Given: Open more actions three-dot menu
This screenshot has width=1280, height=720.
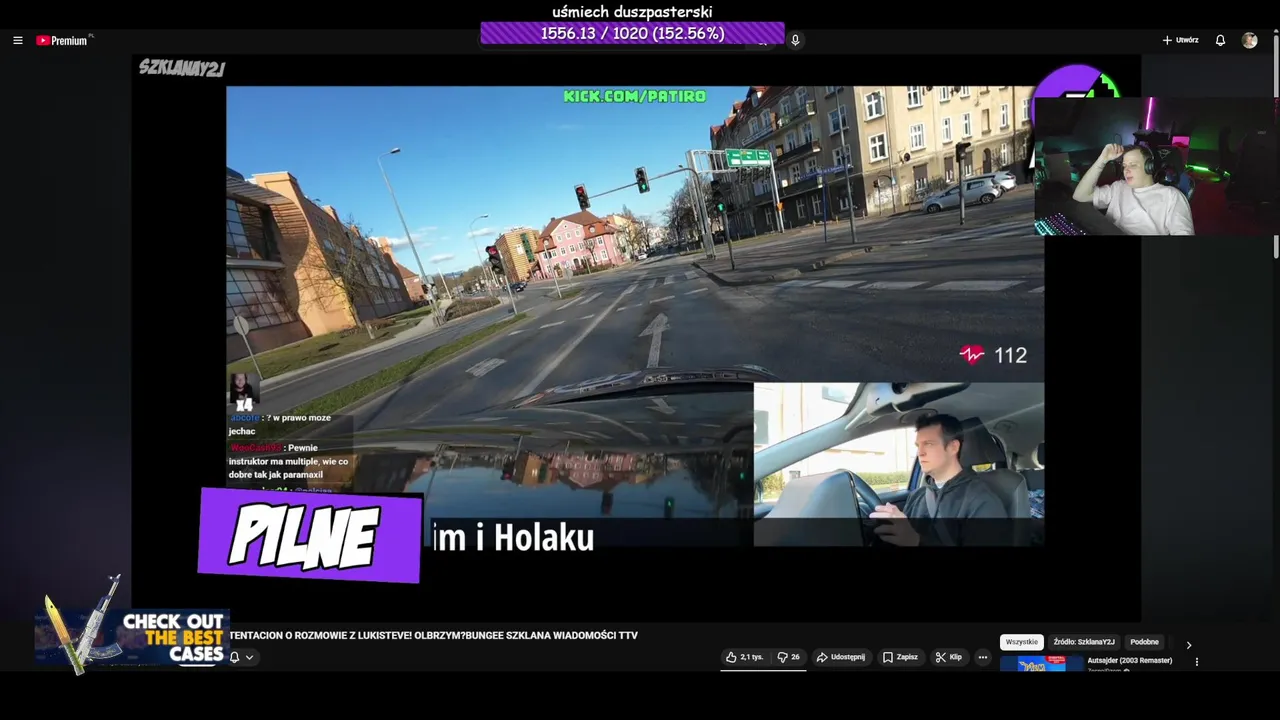Looking at the screenshot, I should pos(983,657).
